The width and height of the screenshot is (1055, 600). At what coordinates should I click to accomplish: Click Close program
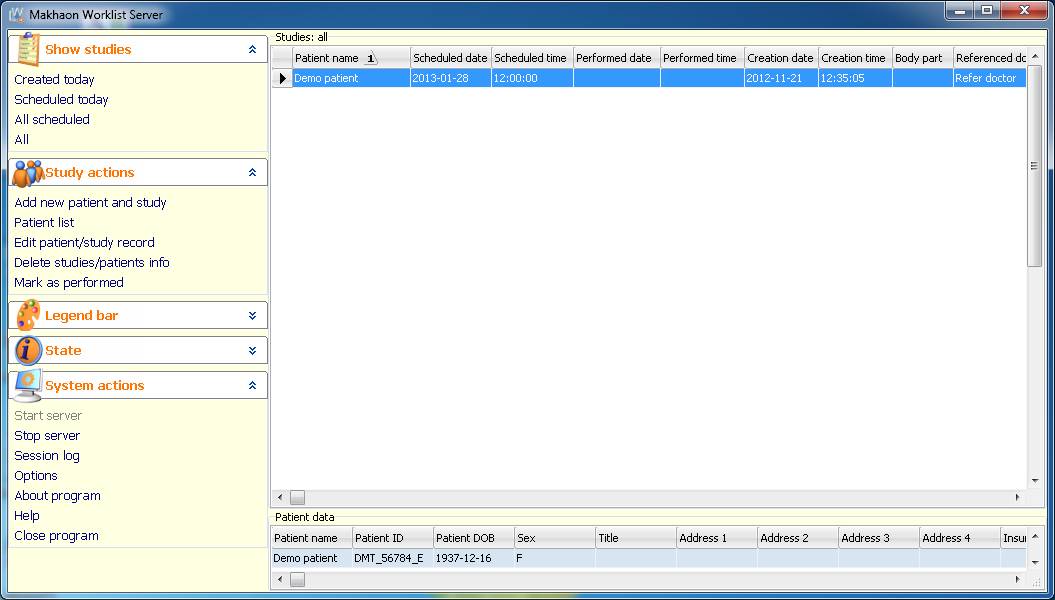tap(57, 536)
